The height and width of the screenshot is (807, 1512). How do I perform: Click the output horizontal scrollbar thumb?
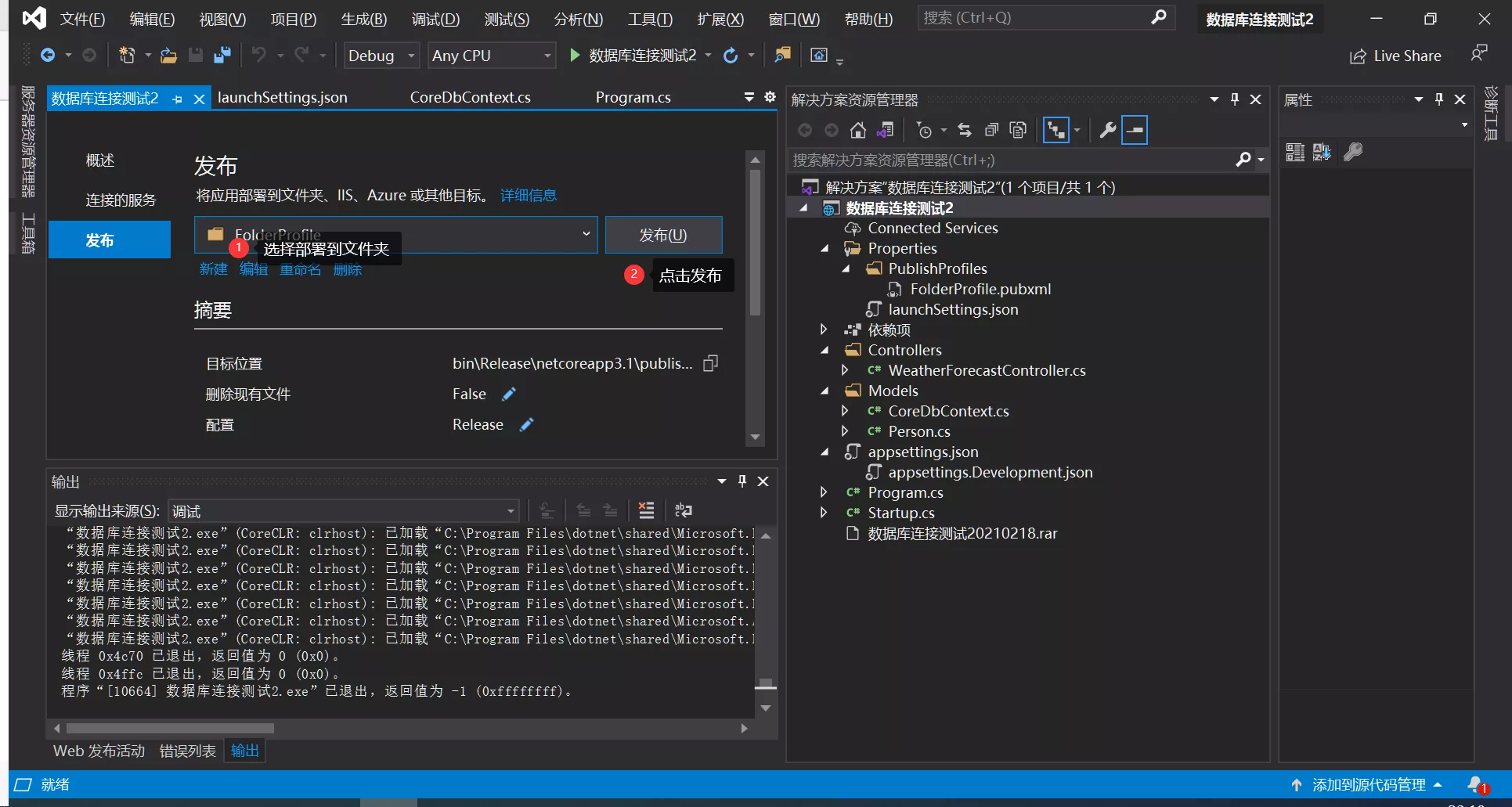click(x=170, y=728)
